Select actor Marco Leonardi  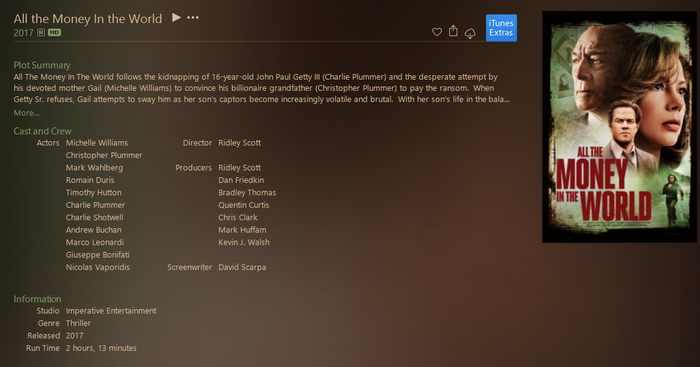[x=95, y=242]
